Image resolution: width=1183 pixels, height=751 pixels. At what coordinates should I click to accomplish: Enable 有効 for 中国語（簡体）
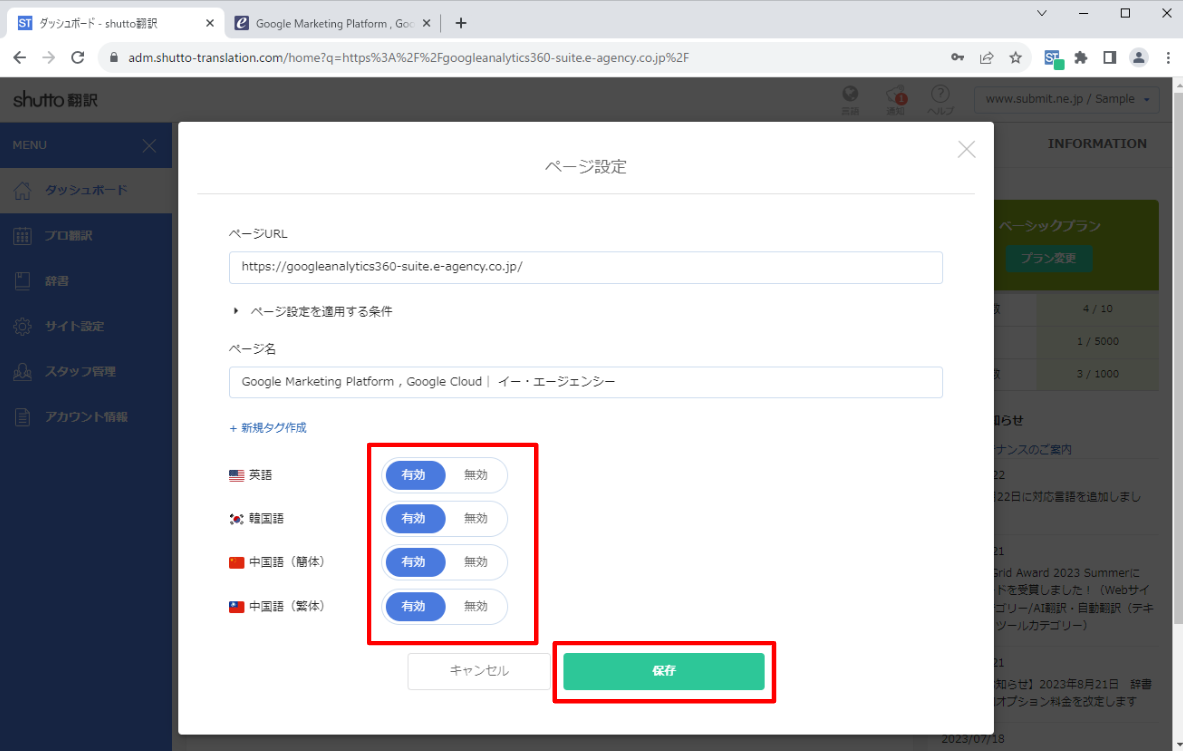(415, 562)
